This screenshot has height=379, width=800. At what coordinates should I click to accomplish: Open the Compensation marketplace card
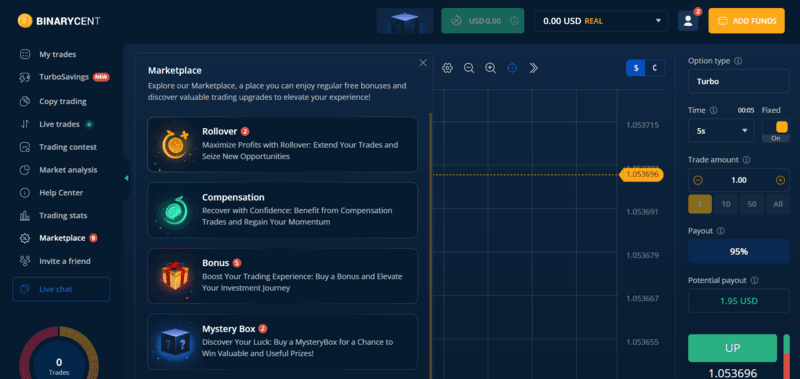point(282,210)
